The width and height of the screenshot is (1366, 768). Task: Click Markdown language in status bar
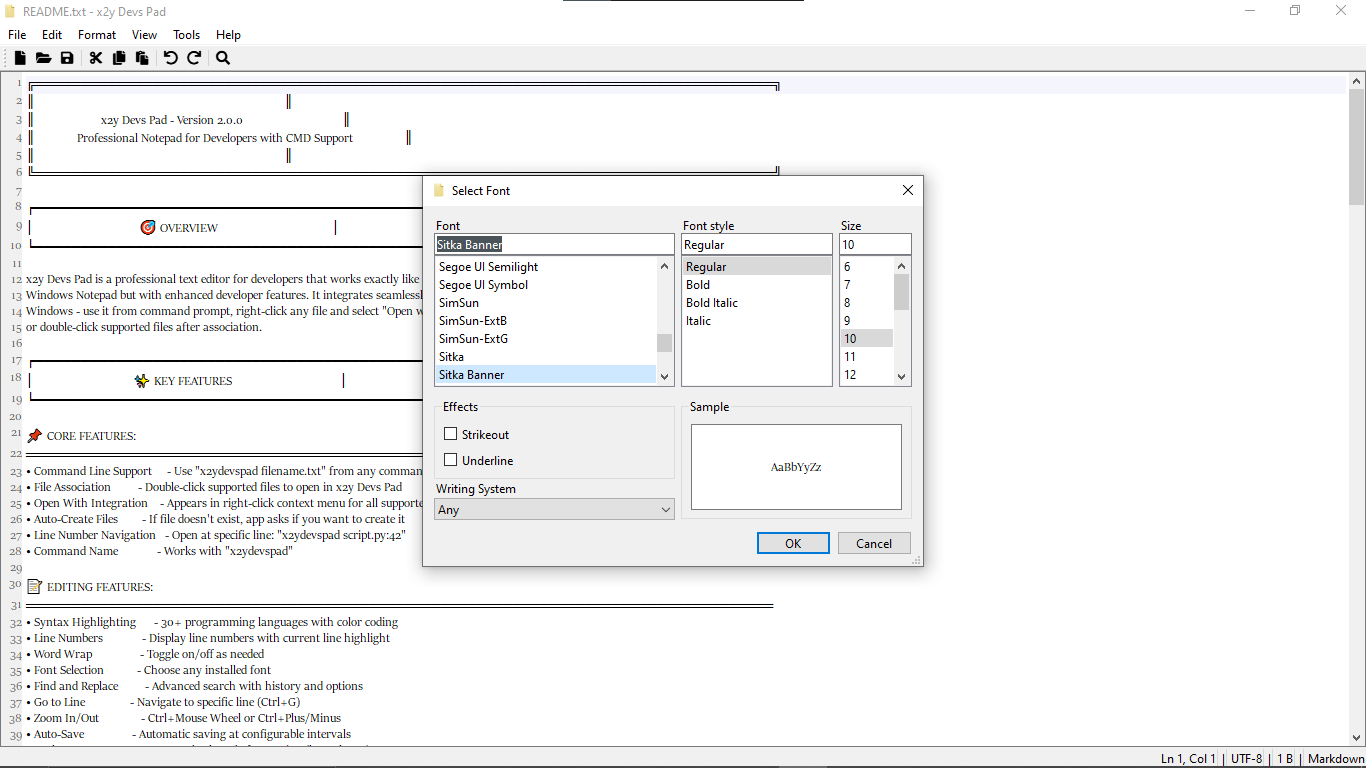tap(1335, 759)
